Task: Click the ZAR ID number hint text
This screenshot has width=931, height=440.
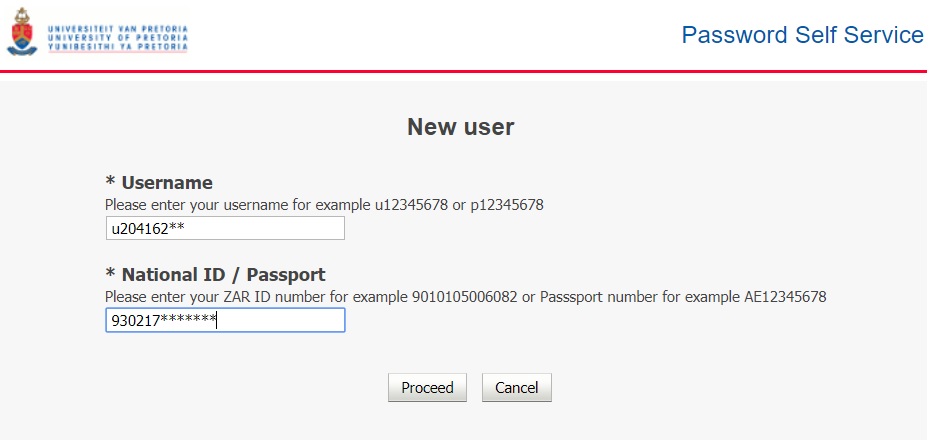Action: (465, 297)
